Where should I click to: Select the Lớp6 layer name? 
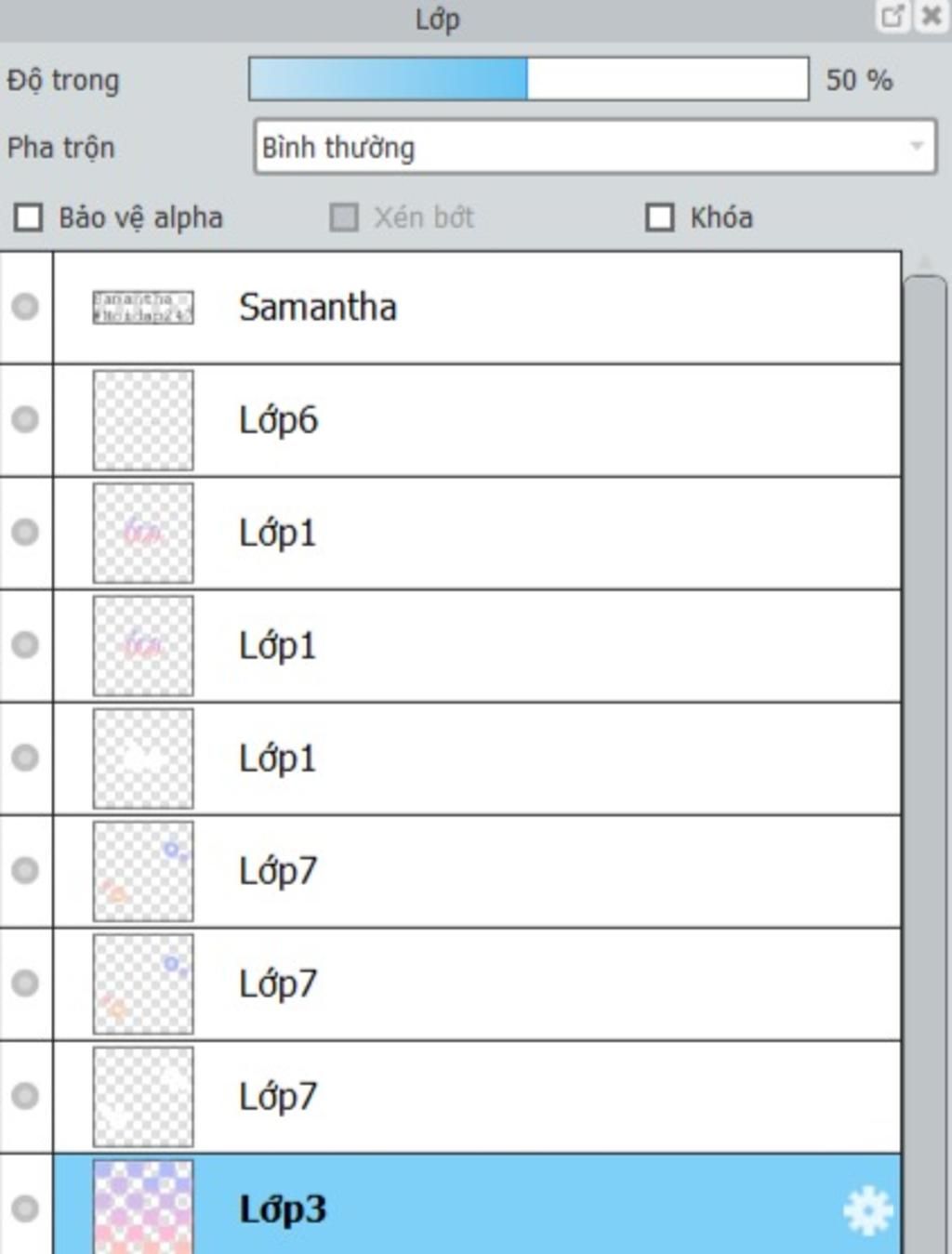click(x=279, y=420)
